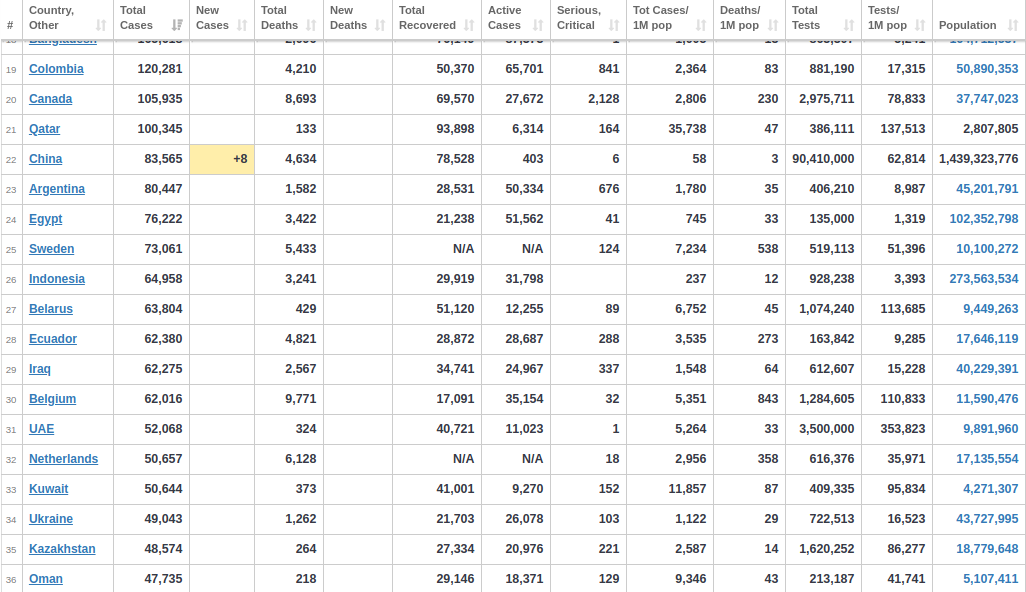Image resolution: width=1026 pixels, height=592 pixels.
Task: Click China's population value 1,439,323,776
Action: tap(978, 159)
